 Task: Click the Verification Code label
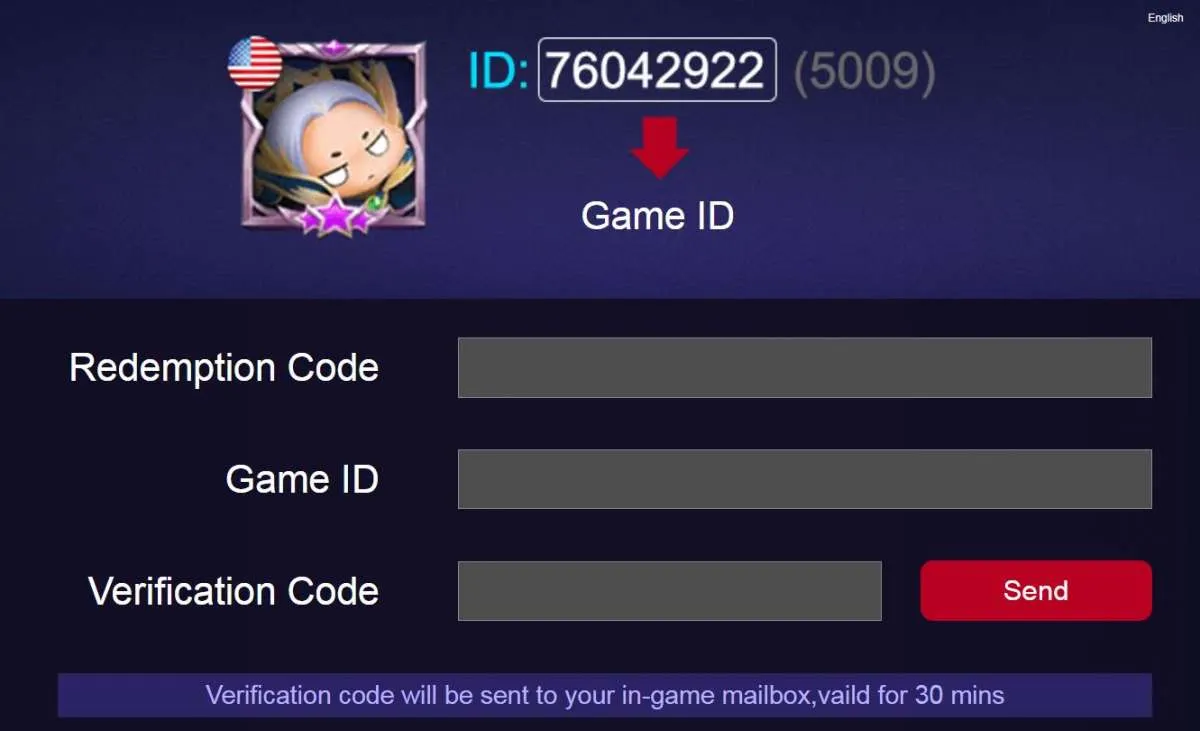[x=233, y=591]
